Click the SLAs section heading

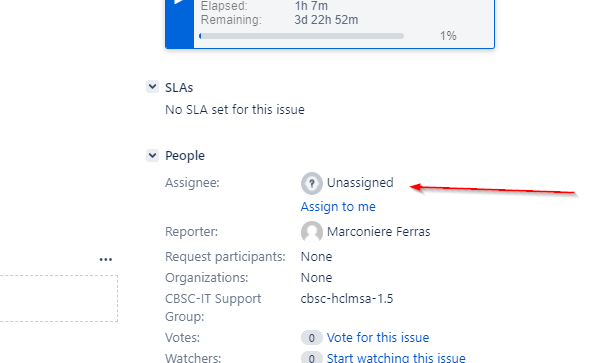pos(179,87)
